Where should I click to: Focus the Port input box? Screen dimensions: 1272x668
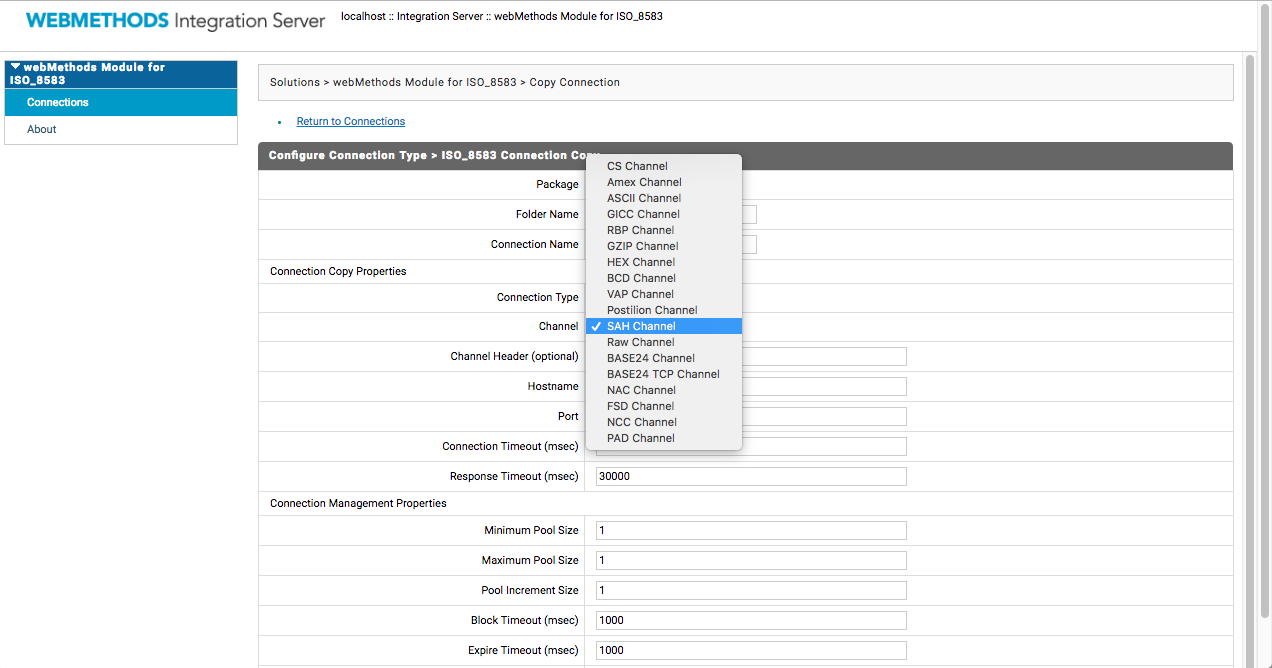pos(824,416)
